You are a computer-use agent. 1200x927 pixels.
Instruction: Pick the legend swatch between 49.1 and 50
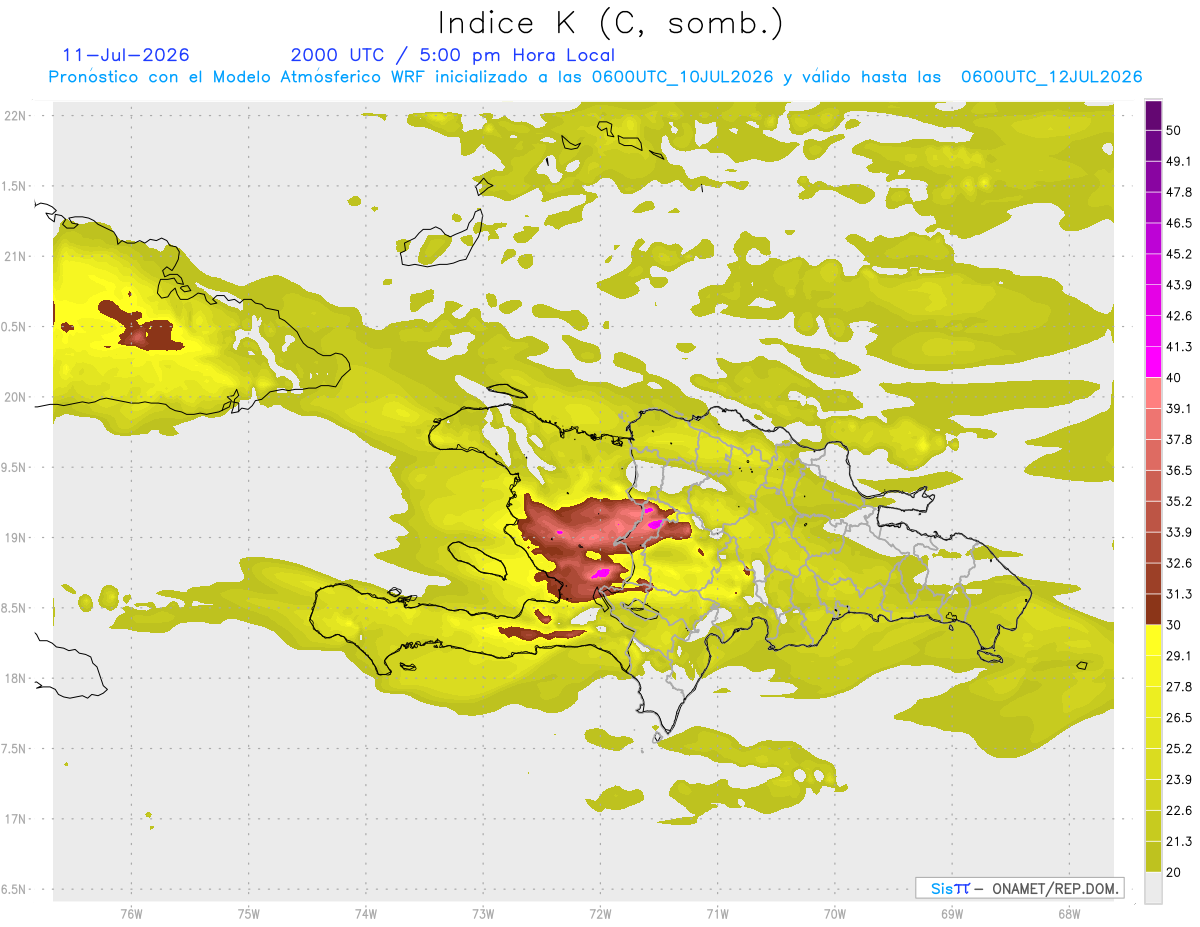(x=1153, y=146)
